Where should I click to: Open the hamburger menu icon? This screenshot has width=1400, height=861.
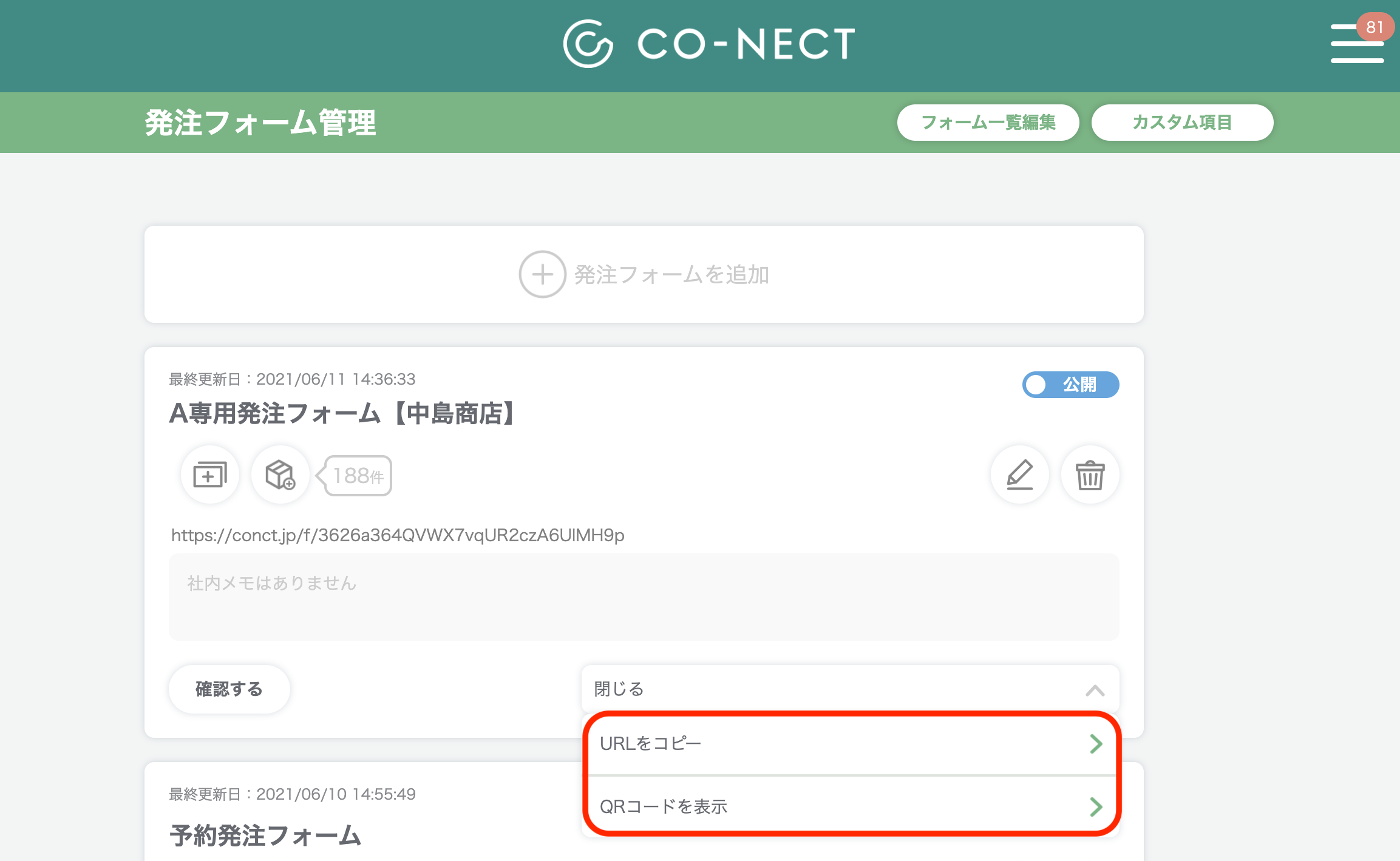(1357, 44)
